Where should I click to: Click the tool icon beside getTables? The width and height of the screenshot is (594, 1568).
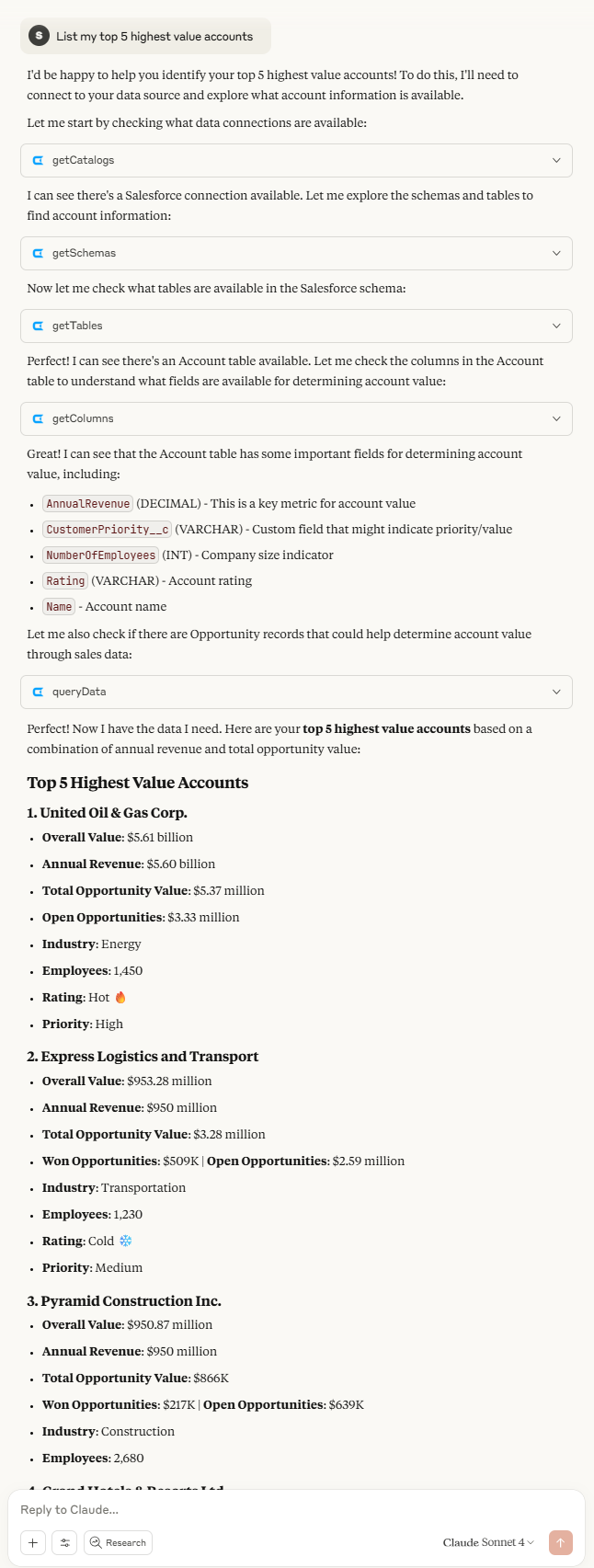click(x=37, y=326)
